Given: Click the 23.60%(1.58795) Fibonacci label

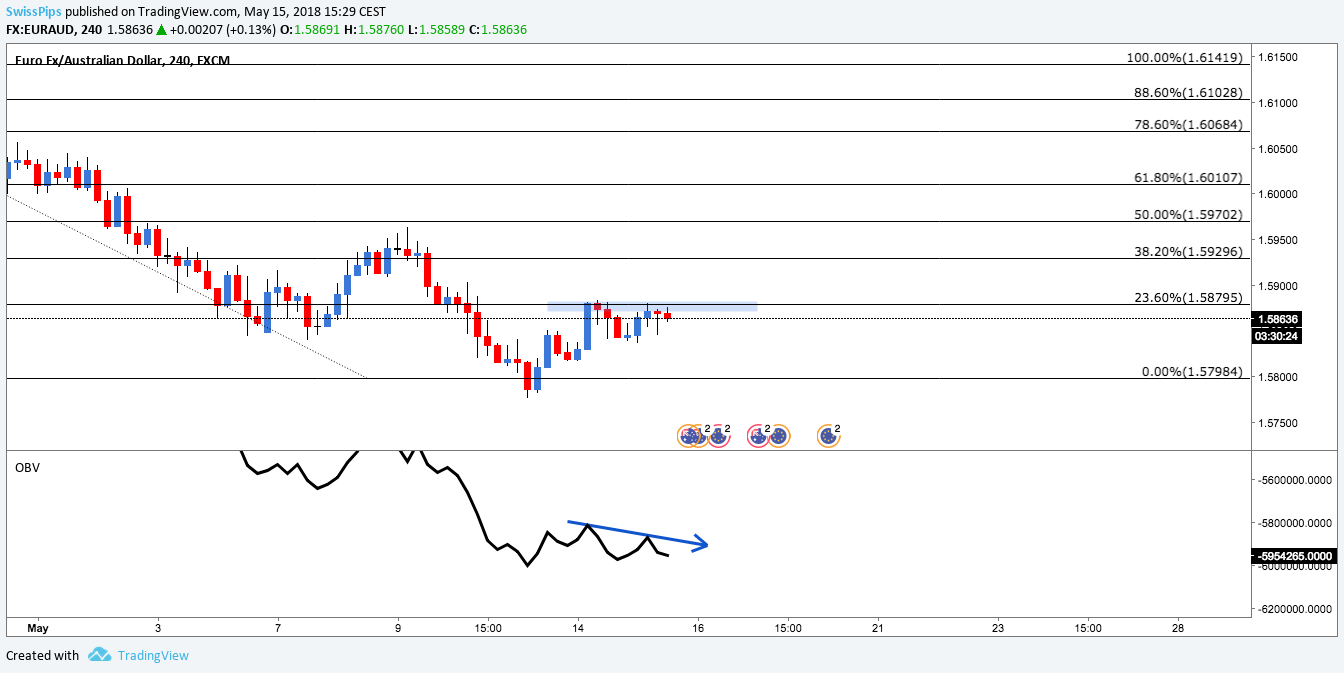Looking at the screenshot, I should 1188,297.
